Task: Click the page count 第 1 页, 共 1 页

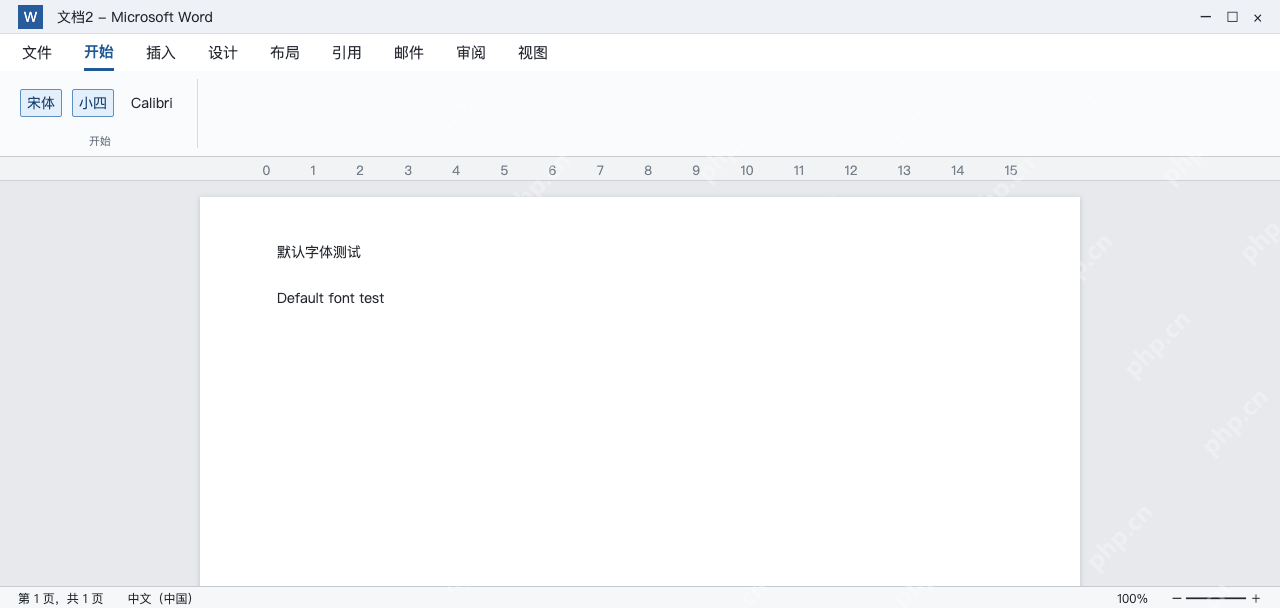Action: coord(61,598)
